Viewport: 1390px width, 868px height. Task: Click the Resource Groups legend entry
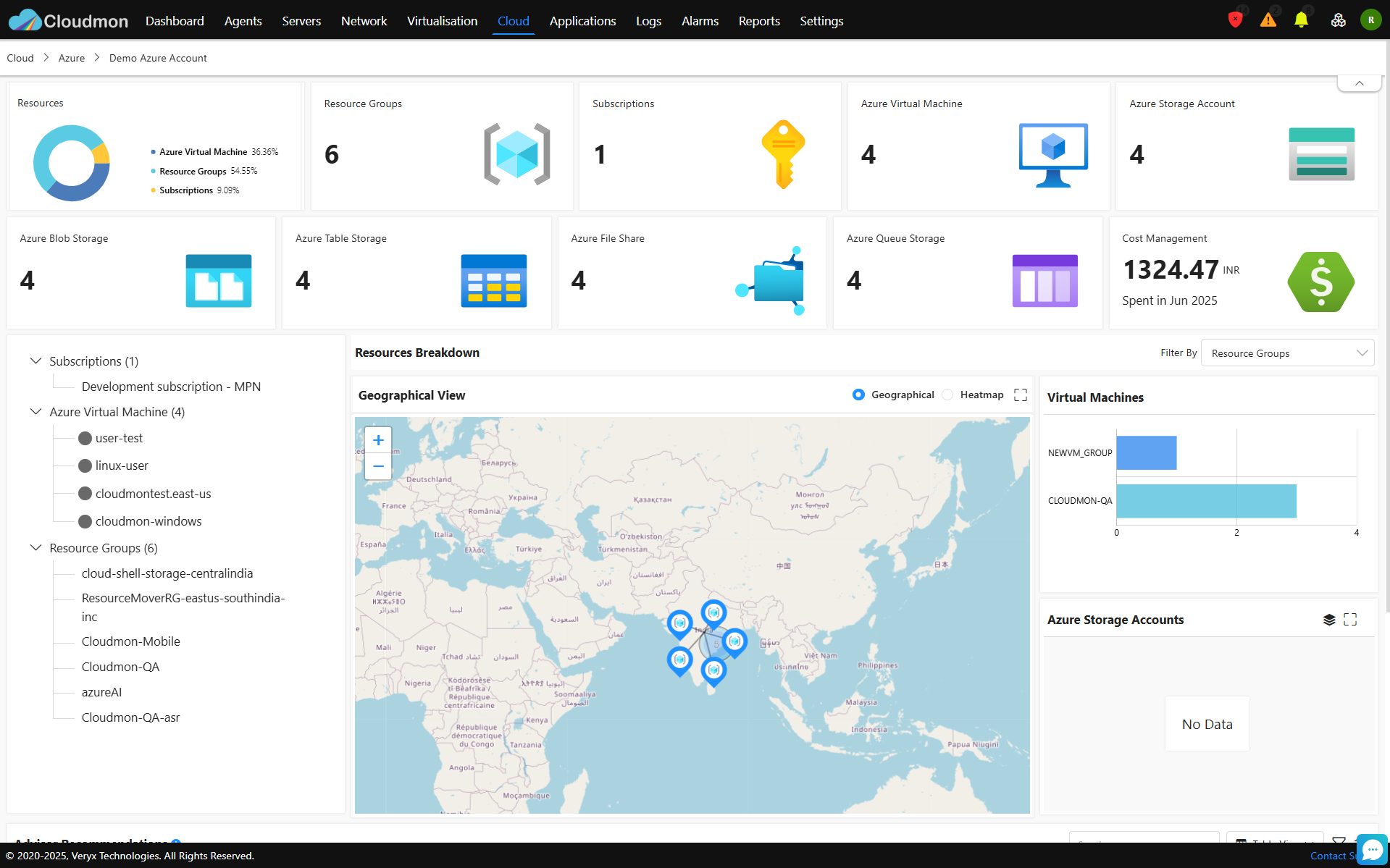[x=204, y=171]
